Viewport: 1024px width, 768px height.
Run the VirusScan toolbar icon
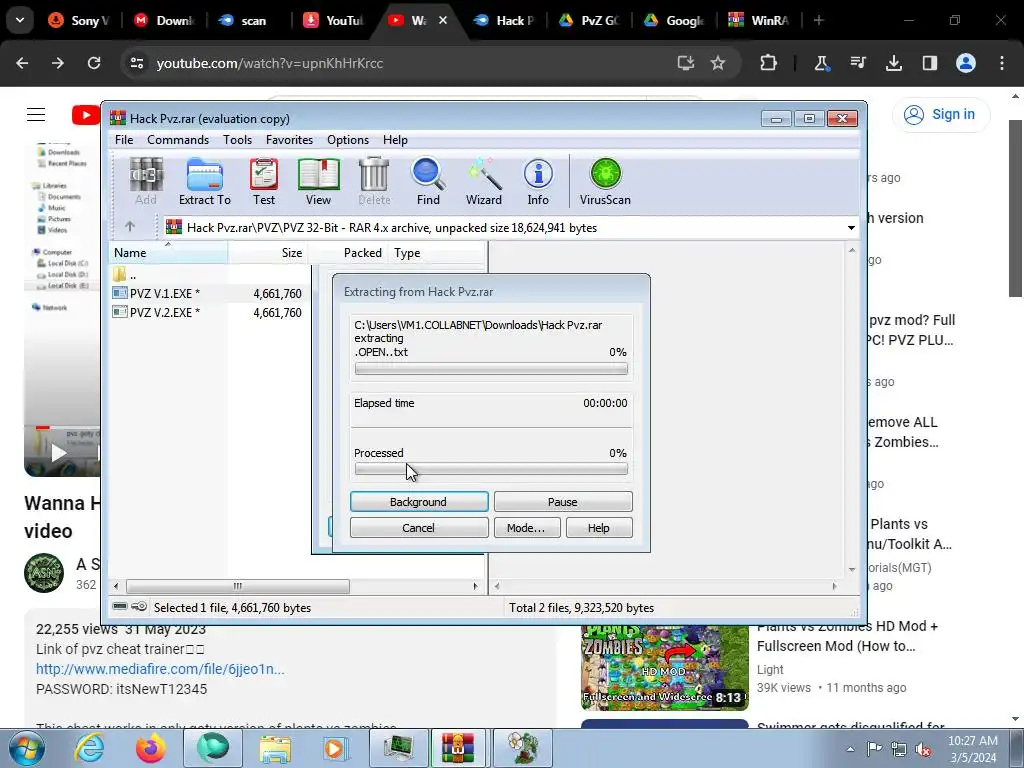(x=605, y=182)
